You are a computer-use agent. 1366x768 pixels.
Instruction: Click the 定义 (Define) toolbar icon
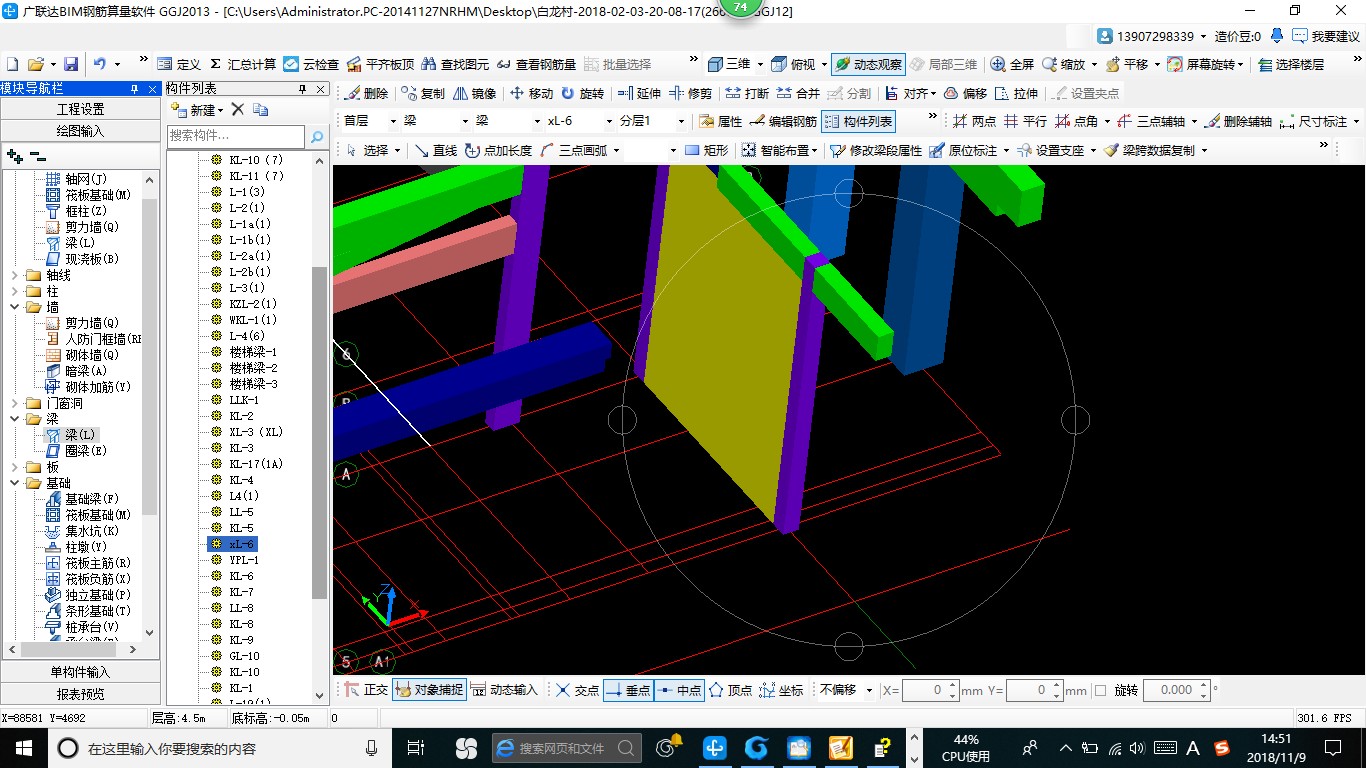tap(178, 64)
